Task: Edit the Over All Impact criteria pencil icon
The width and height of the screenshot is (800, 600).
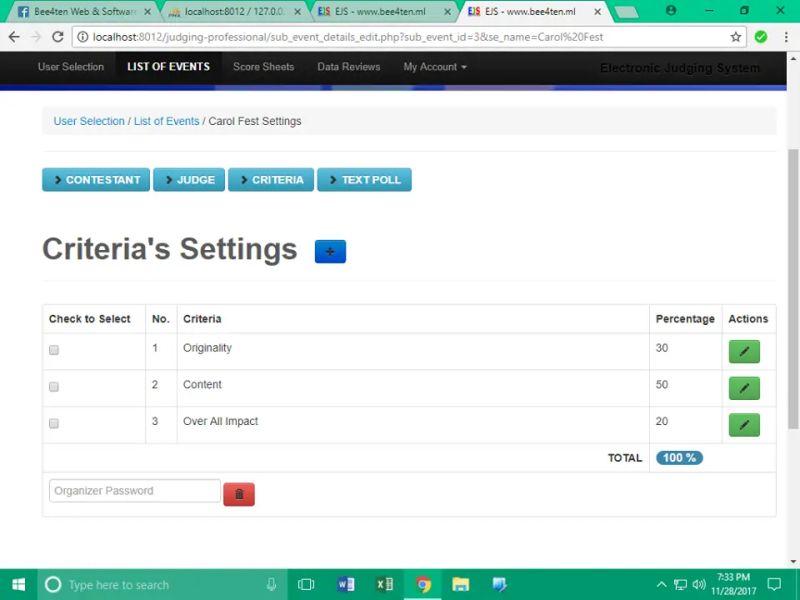Action: click(744, 424)
